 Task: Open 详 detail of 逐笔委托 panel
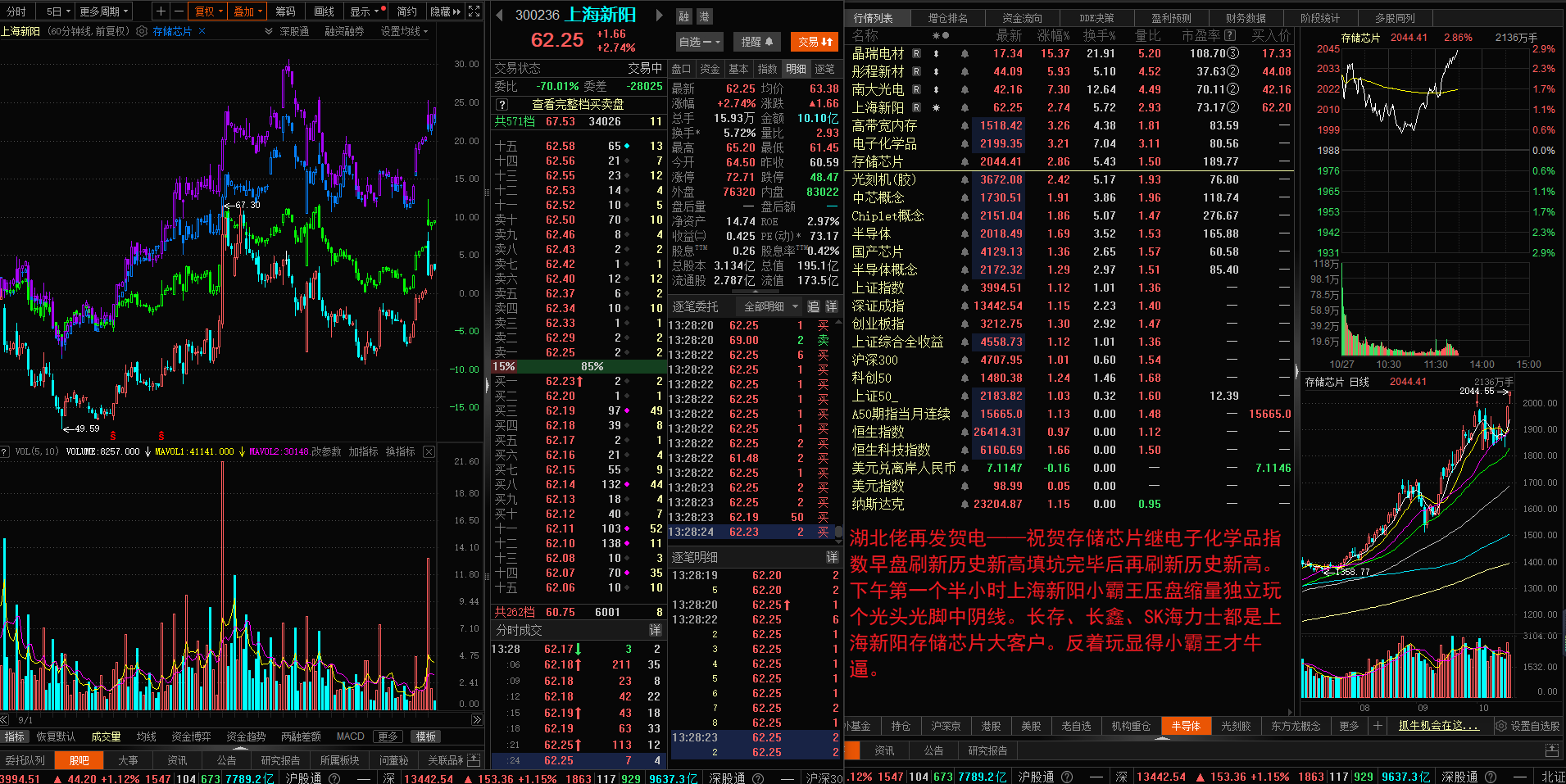pos(831,306)
